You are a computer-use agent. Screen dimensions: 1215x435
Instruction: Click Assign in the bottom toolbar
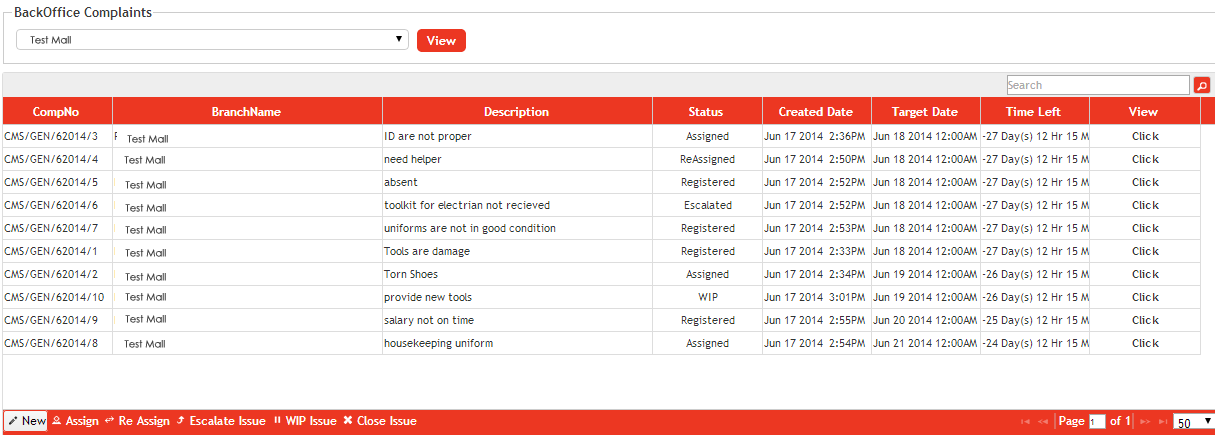(x=75, y=421)
